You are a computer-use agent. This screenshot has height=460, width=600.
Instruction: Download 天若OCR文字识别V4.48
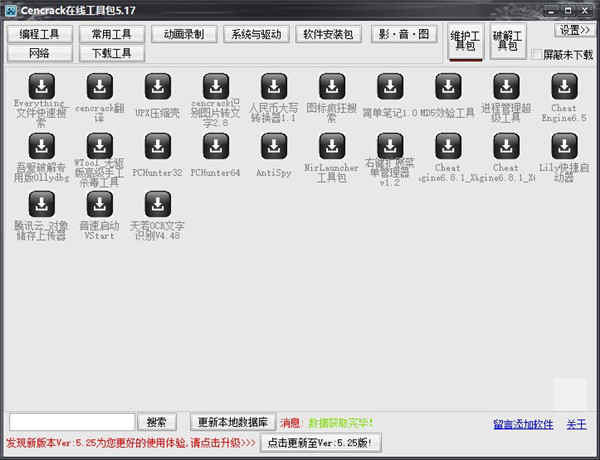[x=158, y=204]
